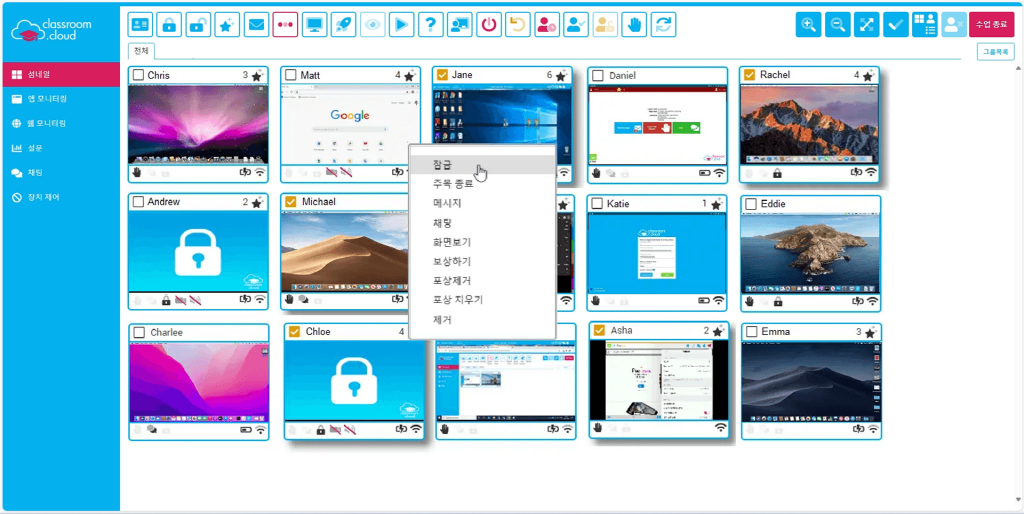Viewport: 1024px width, 514px height.
Task: Select 잠금 in the context menu
Action: click(442, 165)
